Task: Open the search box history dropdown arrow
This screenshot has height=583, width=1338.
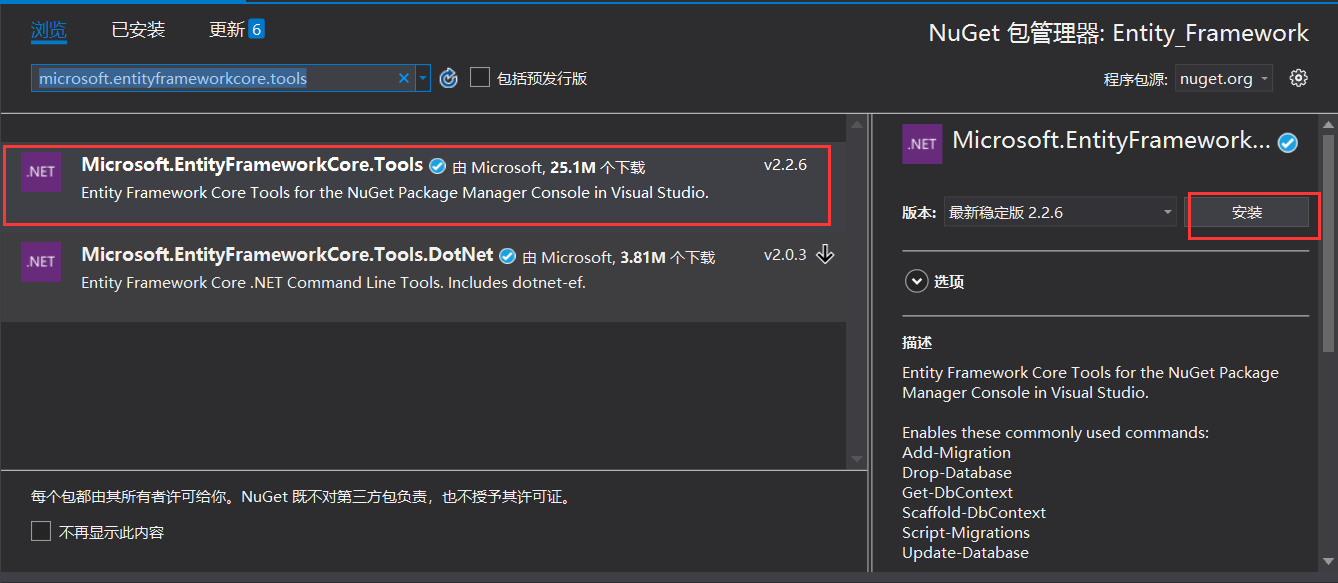Action: [423, 78]
